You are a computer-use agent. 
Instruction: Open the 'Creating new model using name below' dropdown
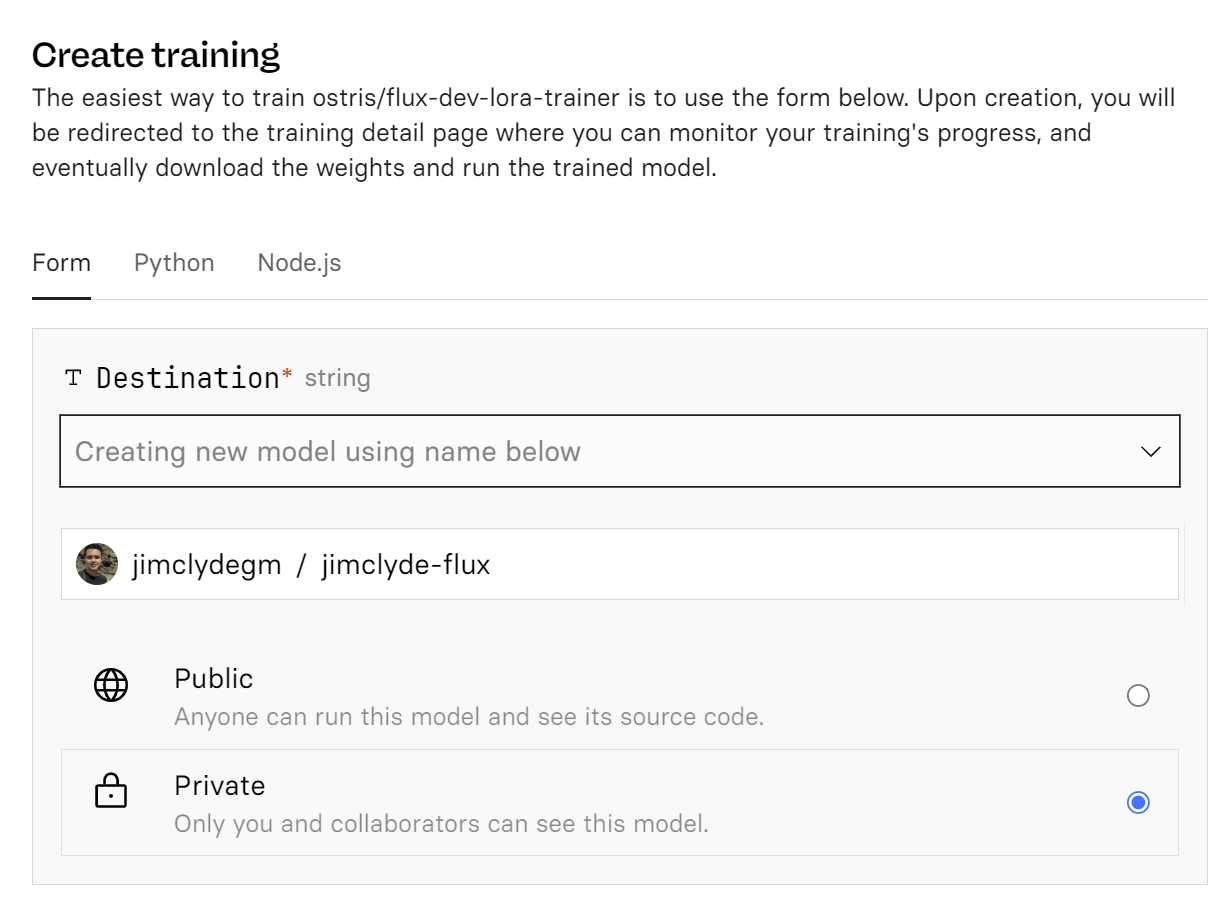click(x=620, y=451)
